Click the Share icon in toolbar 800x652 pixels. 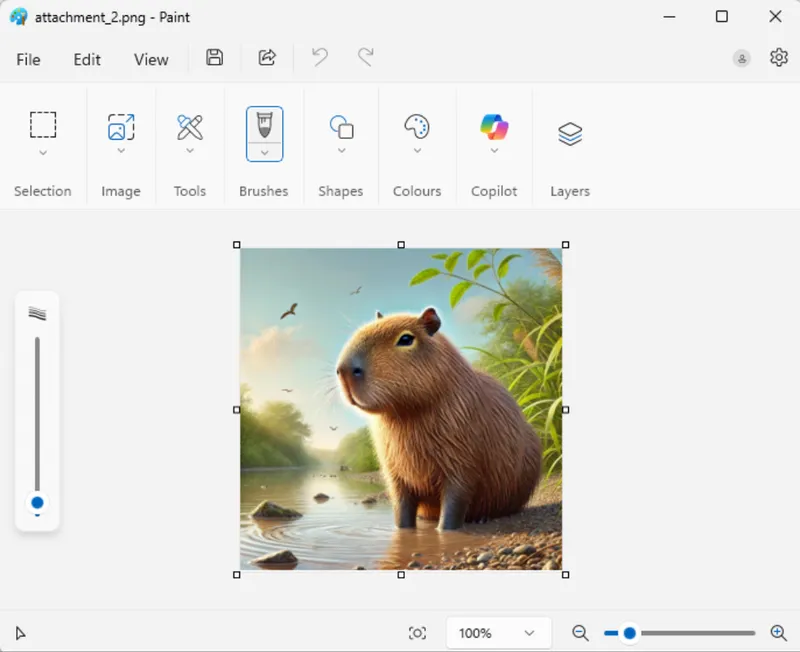coord(267,58)
